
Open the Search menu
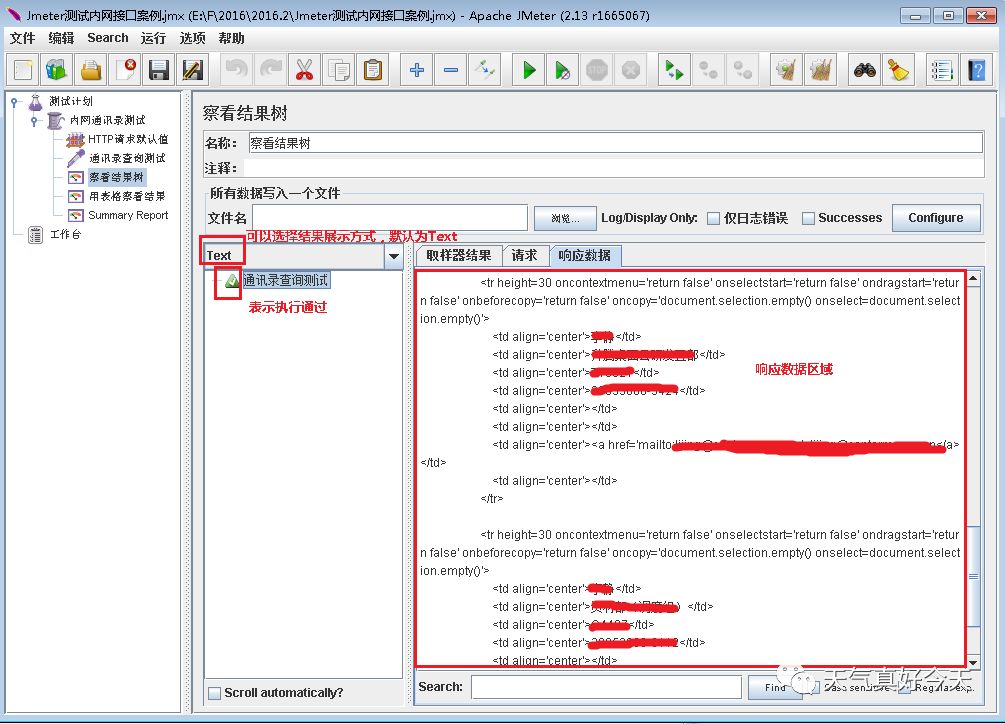click(108, 38)
